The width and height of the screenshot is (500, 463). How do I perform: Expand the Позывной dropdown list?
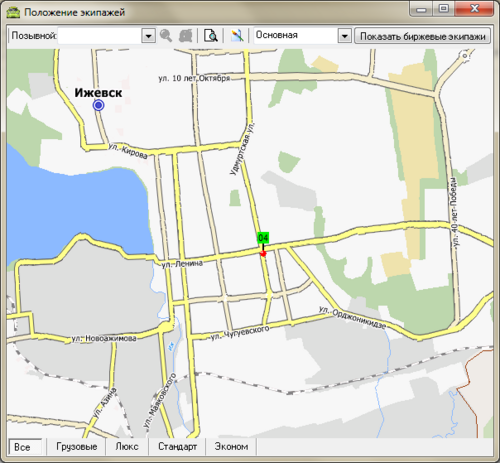148,36
